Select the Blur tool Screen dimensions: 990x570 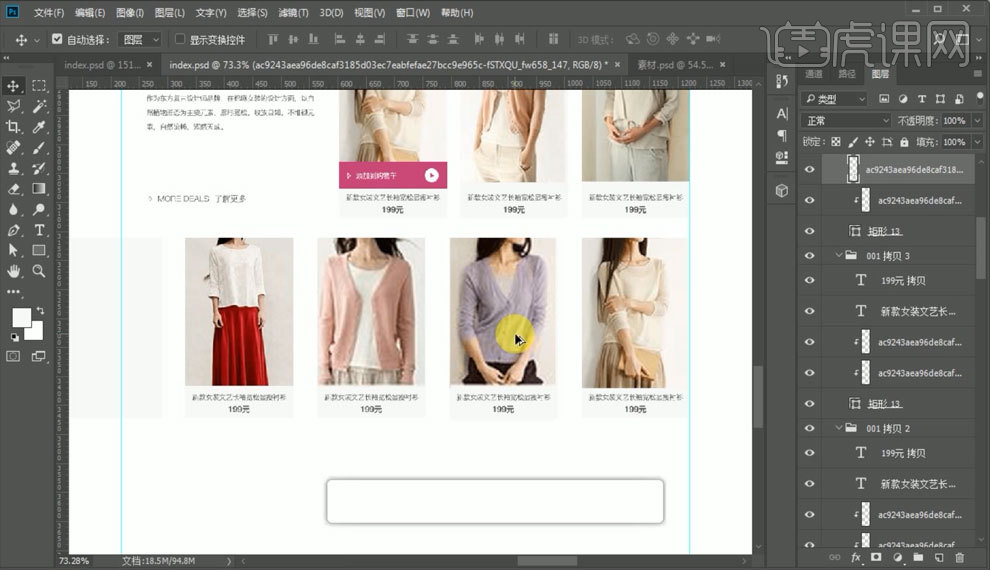coord(13,210)
